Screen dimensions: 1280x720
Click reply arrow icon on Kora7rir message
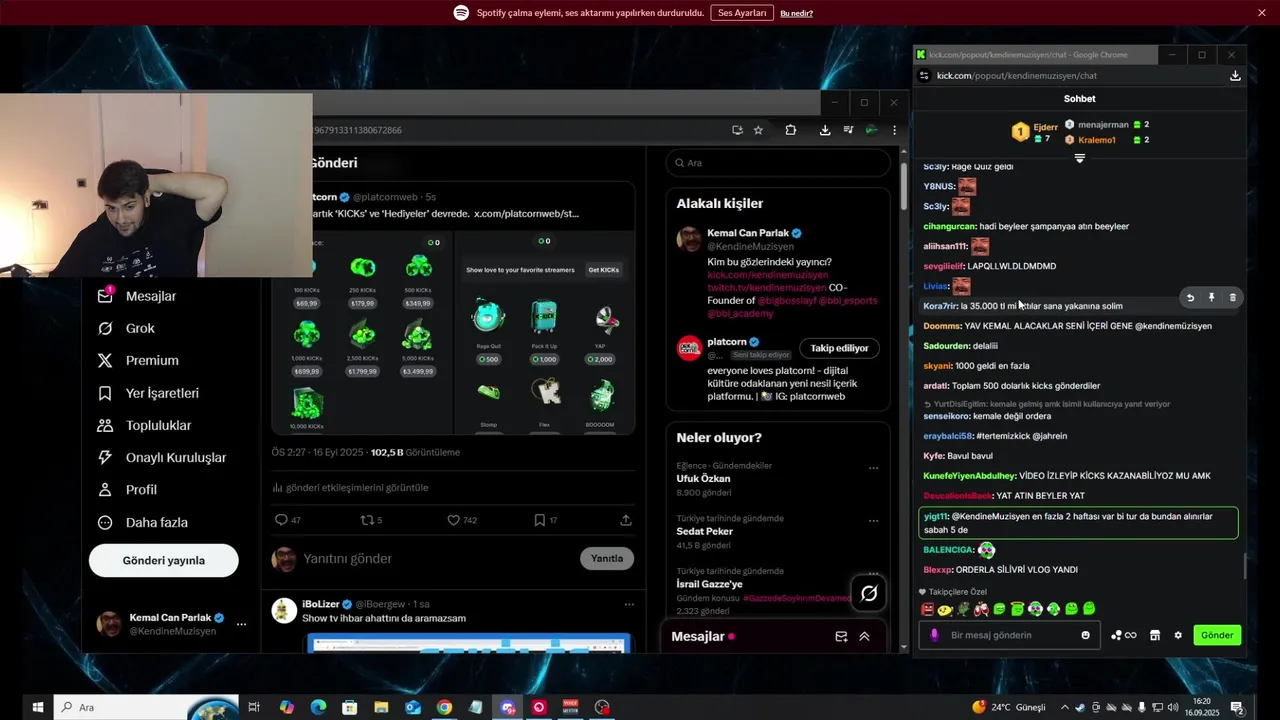tap(1190, 298)
